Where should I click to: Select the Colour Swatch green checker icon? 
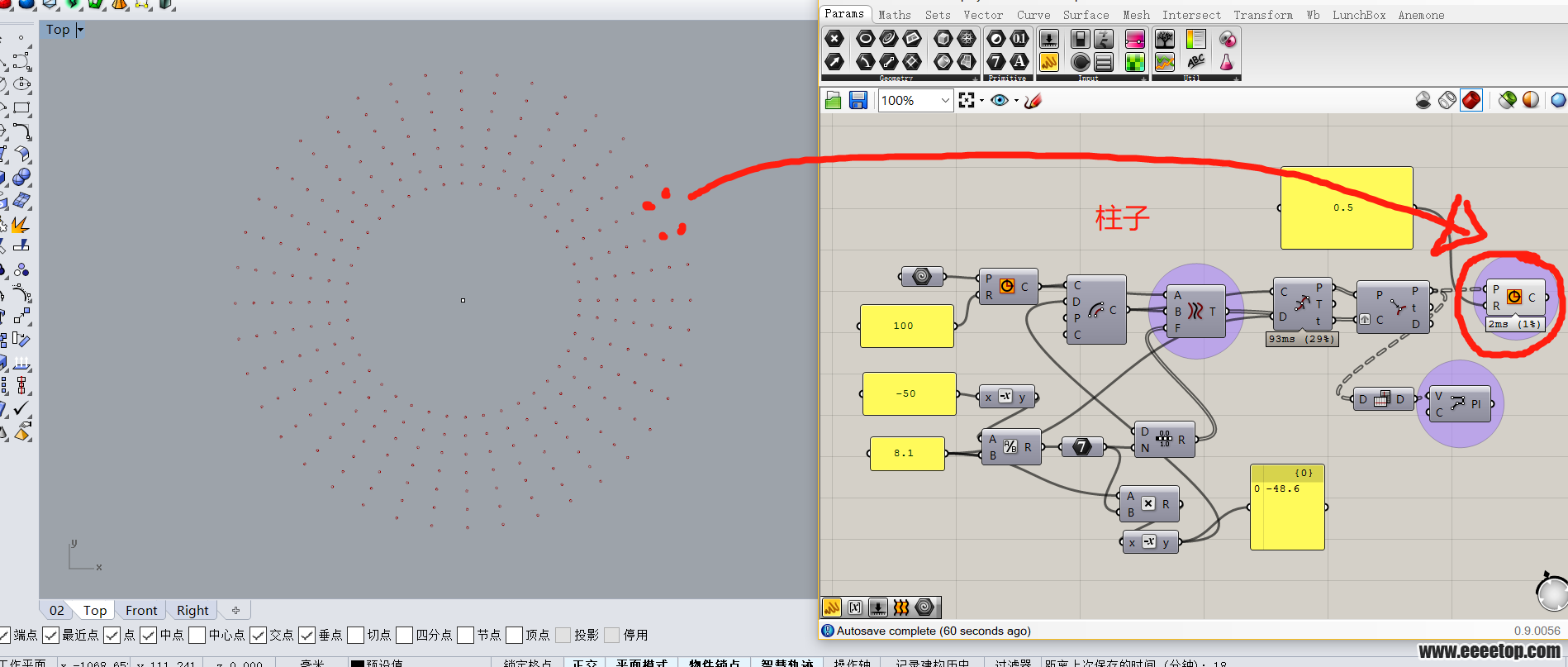pos(1135,62)
